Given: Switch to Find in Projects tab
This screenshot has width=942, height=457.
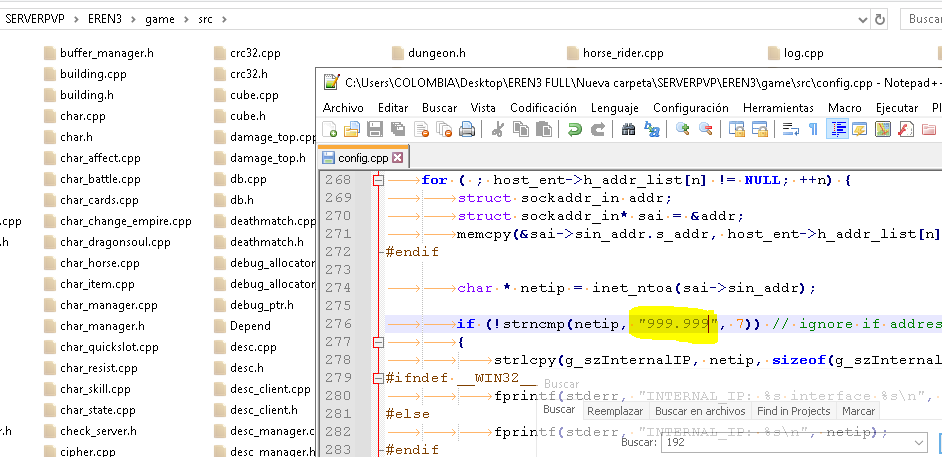Looking at the screenshot, I should pos(794,411).
